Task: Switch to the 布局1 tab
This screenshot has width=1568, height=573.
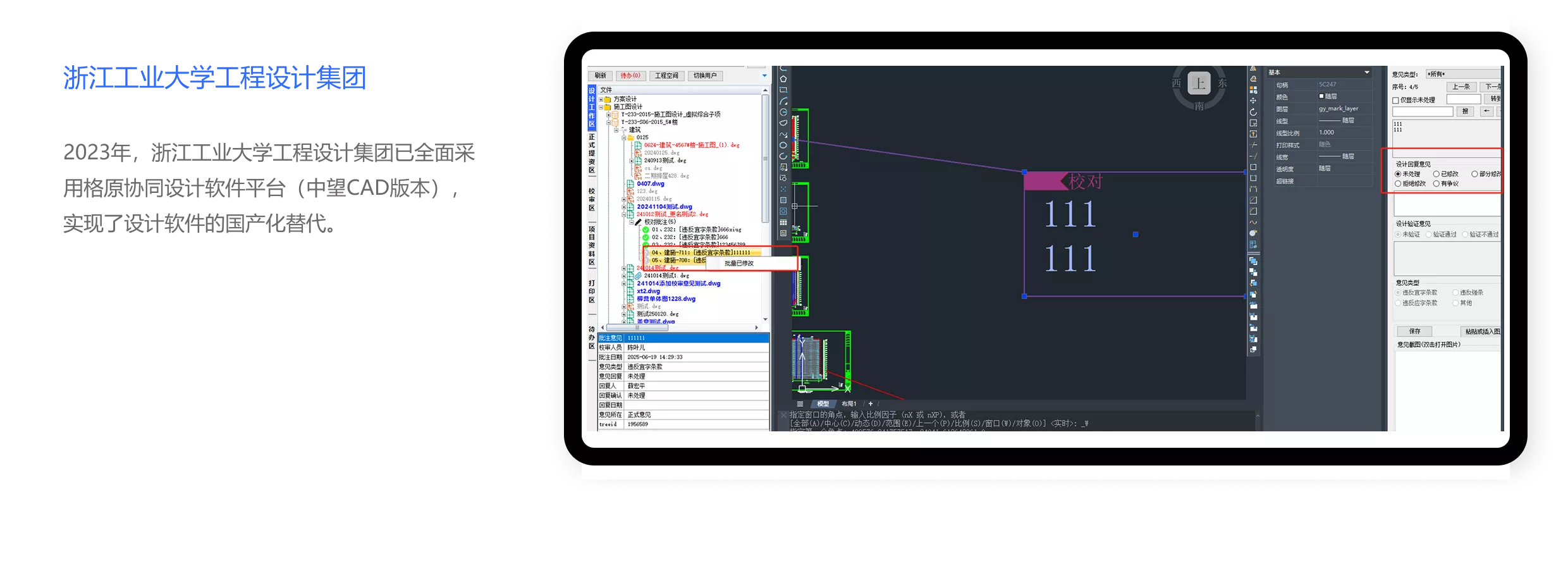Action: click(848, 404)
